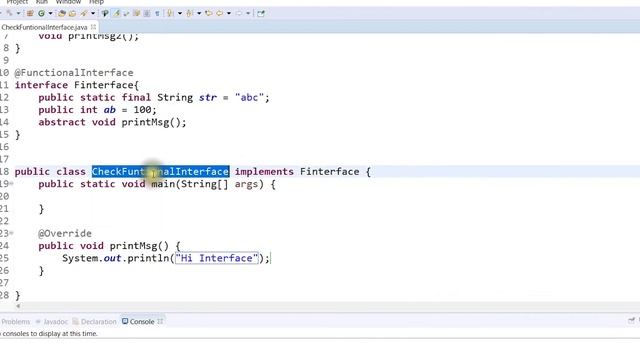Viewport: 640px width, 360px height.
Task: Click the Pin Editor toolbar icon
Action: (261, 13)
